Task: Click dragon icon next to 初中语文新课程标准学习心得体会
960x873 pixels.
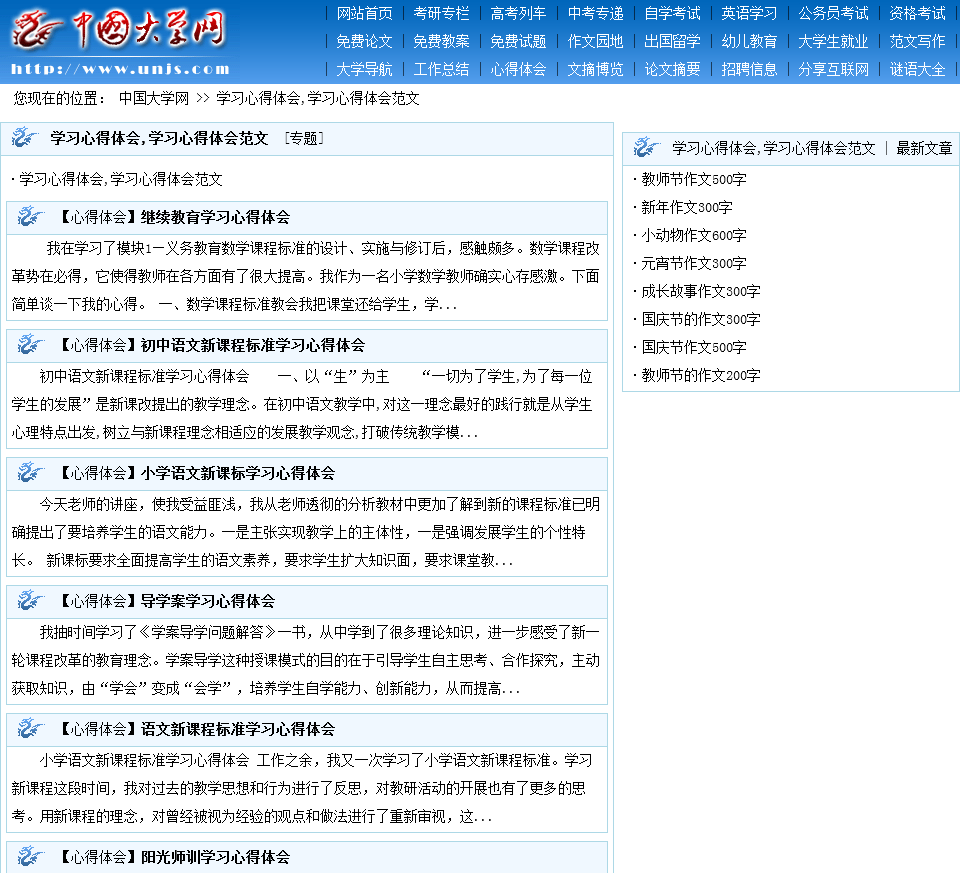Action: pos(31,345)
